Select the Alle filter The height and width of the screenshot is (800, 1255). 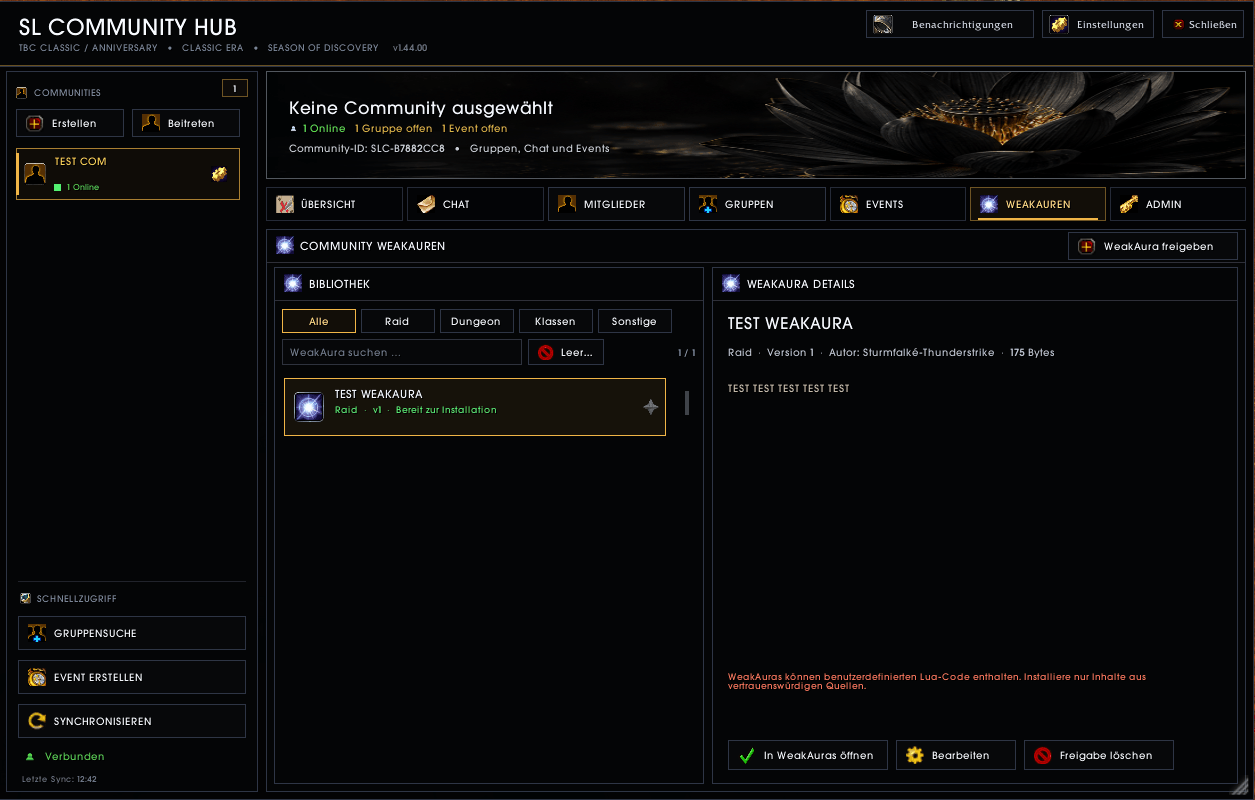pos(319,321)
